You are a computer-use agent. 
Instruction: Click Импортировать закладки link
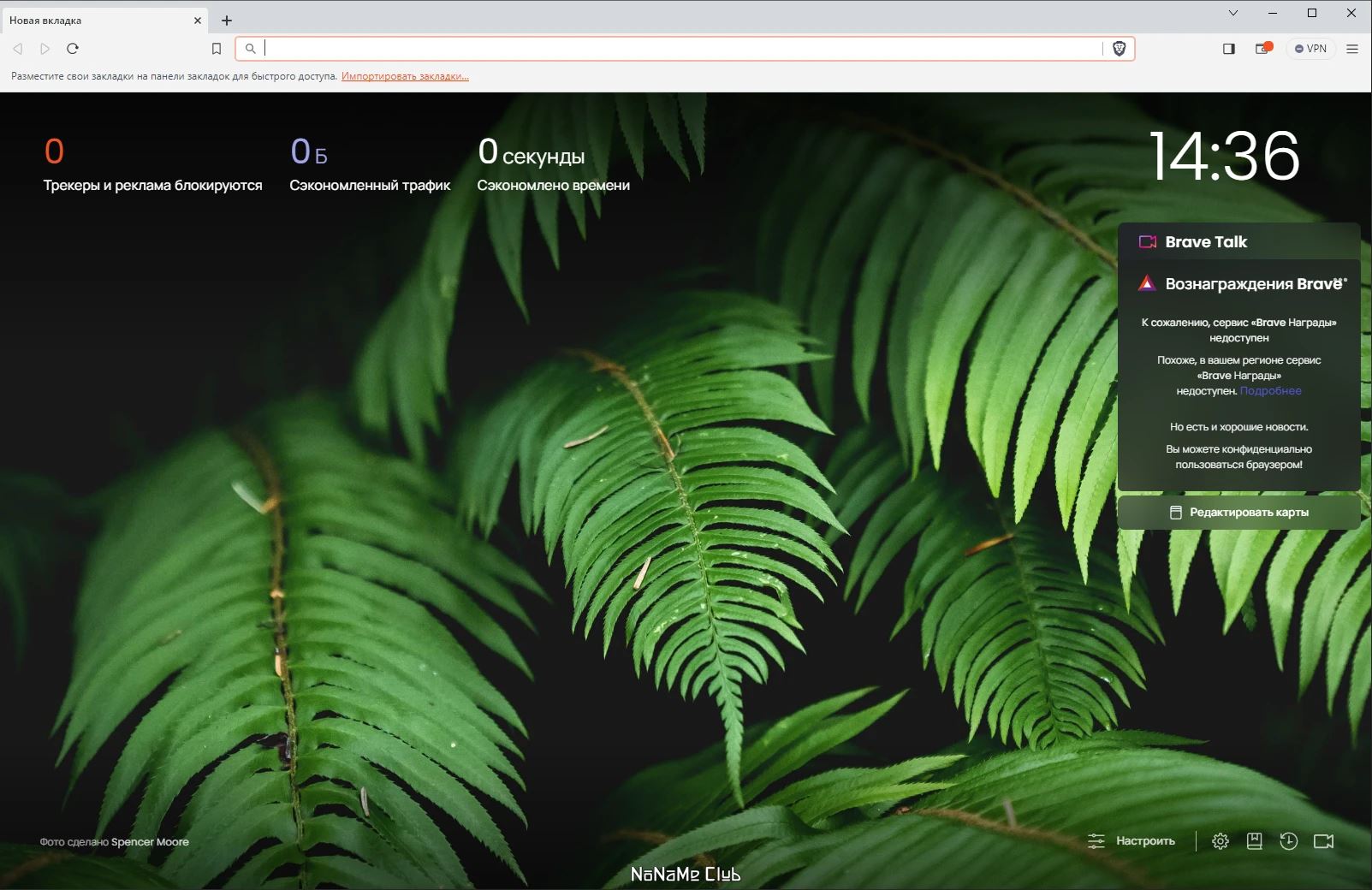(x=405, y=76)
